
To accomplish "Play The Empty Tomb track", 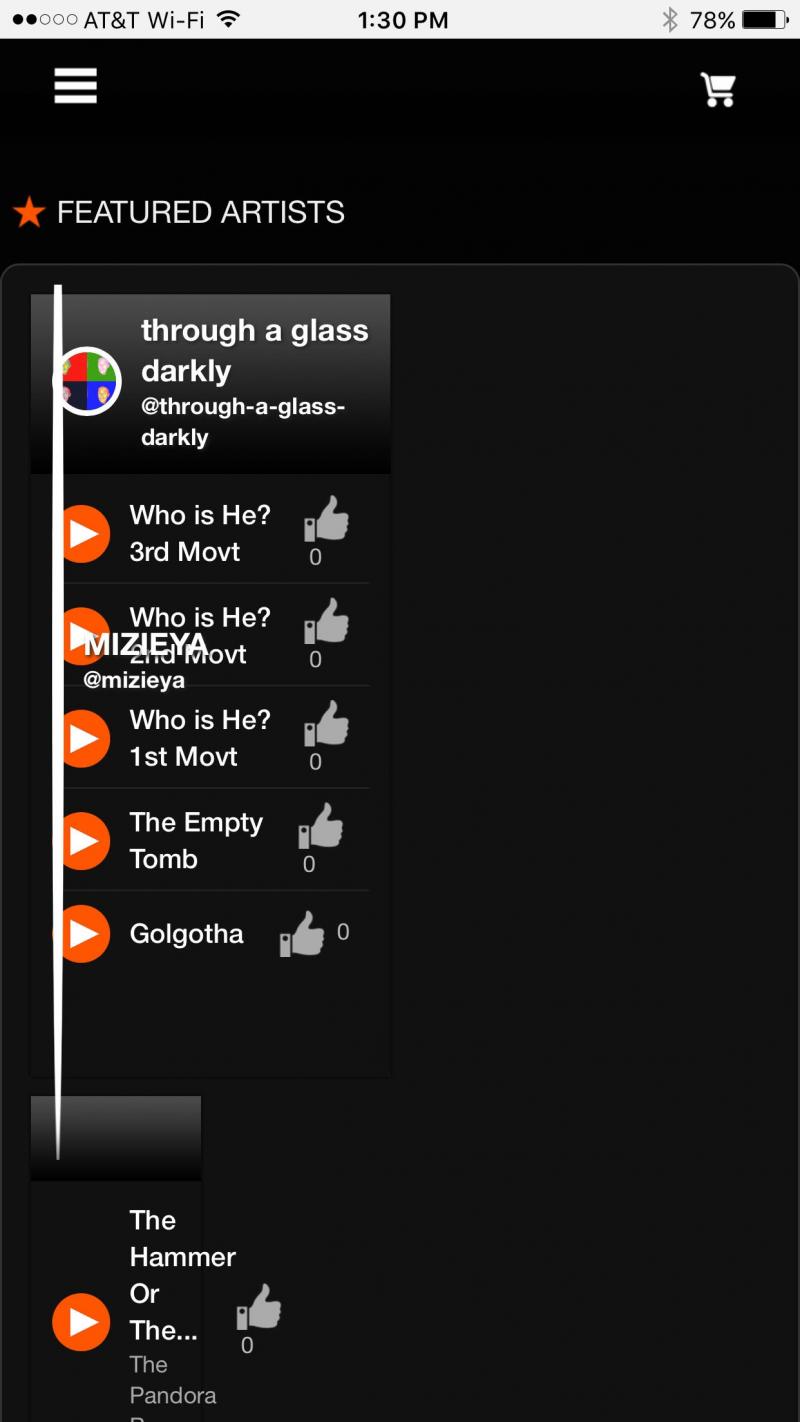I will tap(83, 841).
